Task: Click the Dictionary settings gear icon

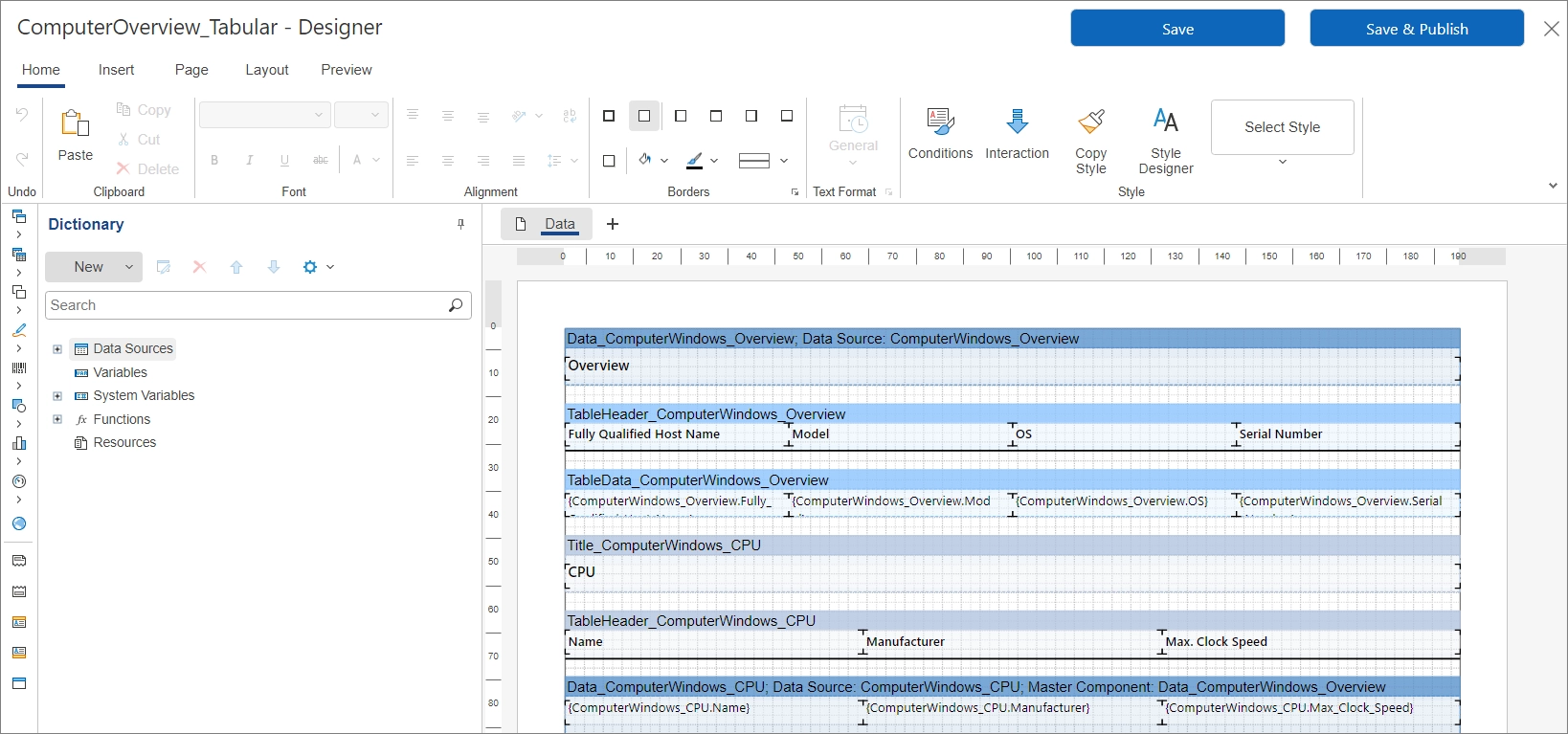Action: point(310,267)
